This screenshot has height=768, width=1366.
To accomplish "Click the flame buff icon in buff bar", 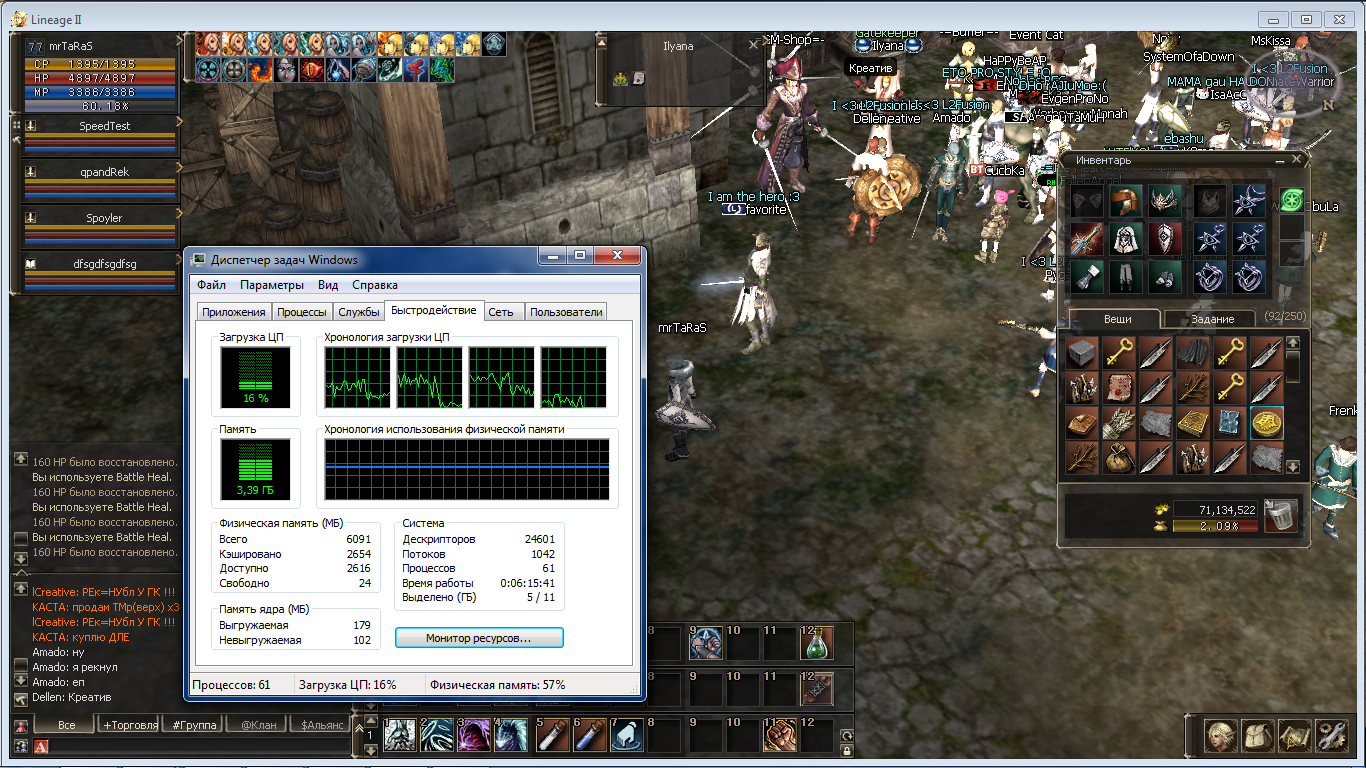I will (x=260, y=69).
